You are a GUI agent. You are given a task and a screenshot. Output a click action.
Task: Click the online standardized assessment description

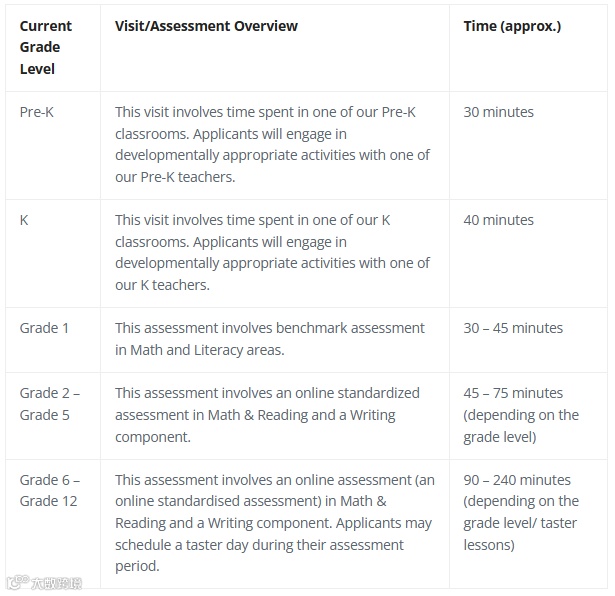point(267,415)
